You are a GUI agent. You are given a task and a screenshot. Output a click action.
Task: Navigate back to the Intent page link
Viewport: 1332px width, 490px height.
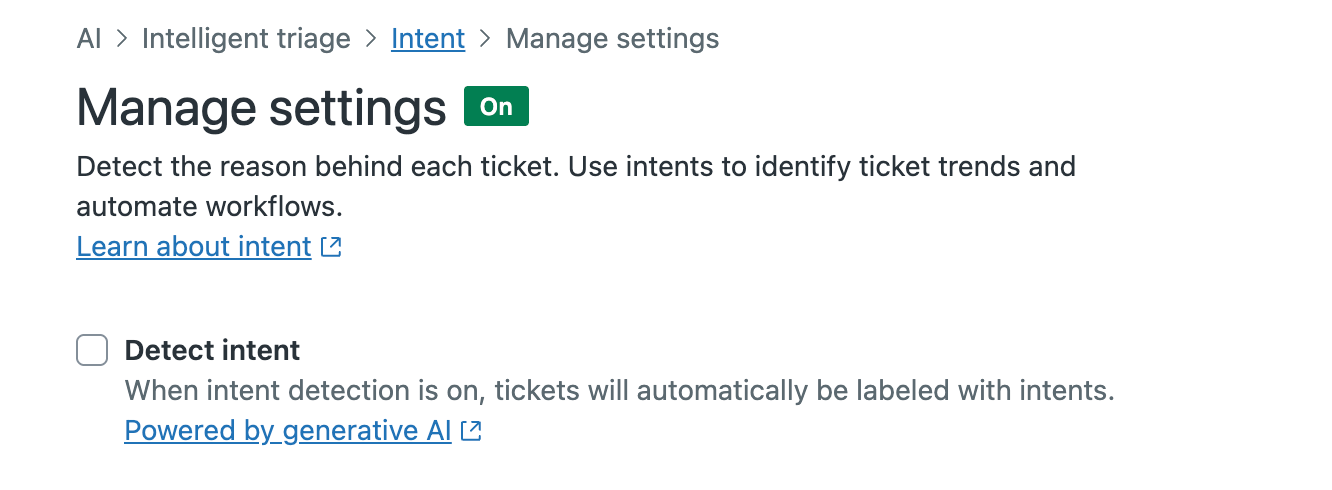[x=428, y=39]
